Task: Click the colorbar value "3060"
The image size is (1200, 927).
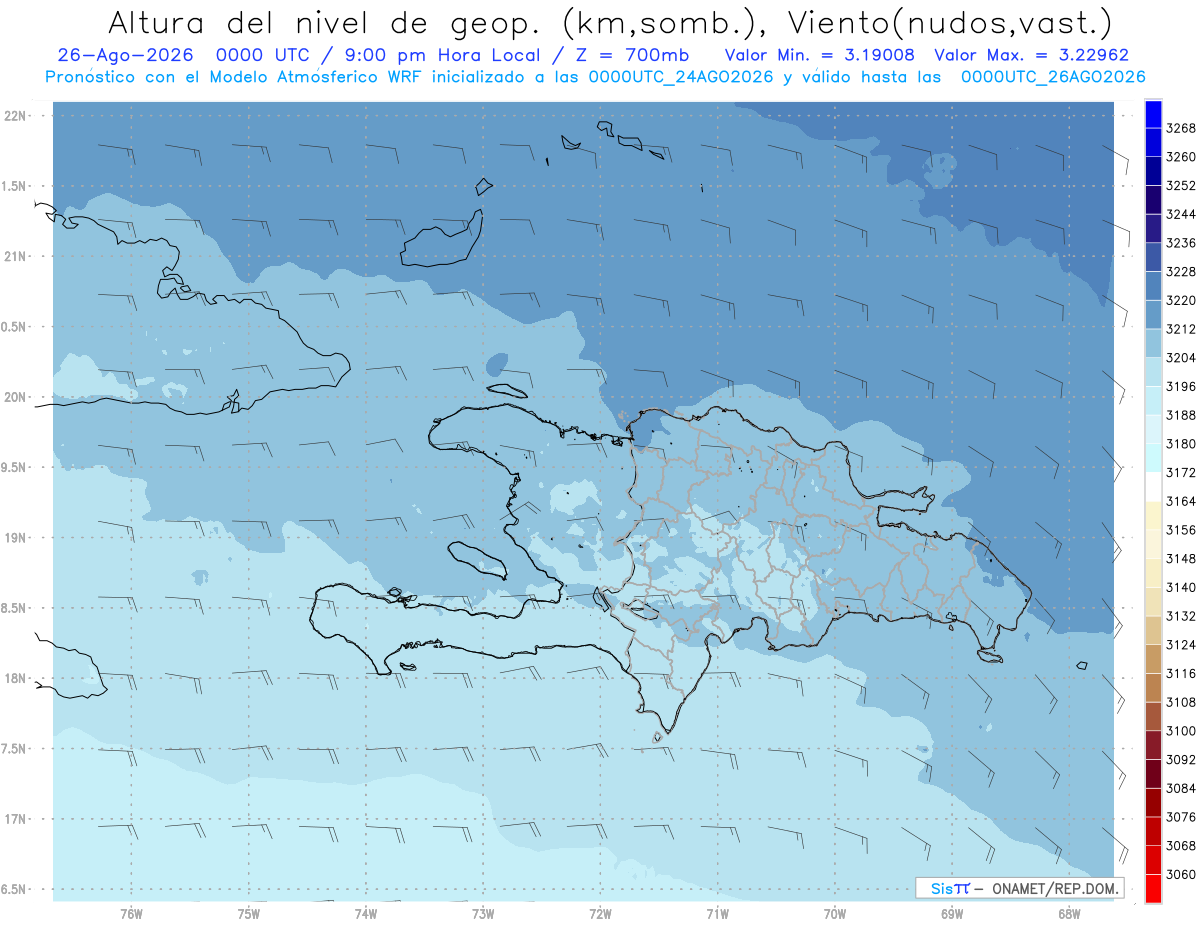Action: 1181,874
